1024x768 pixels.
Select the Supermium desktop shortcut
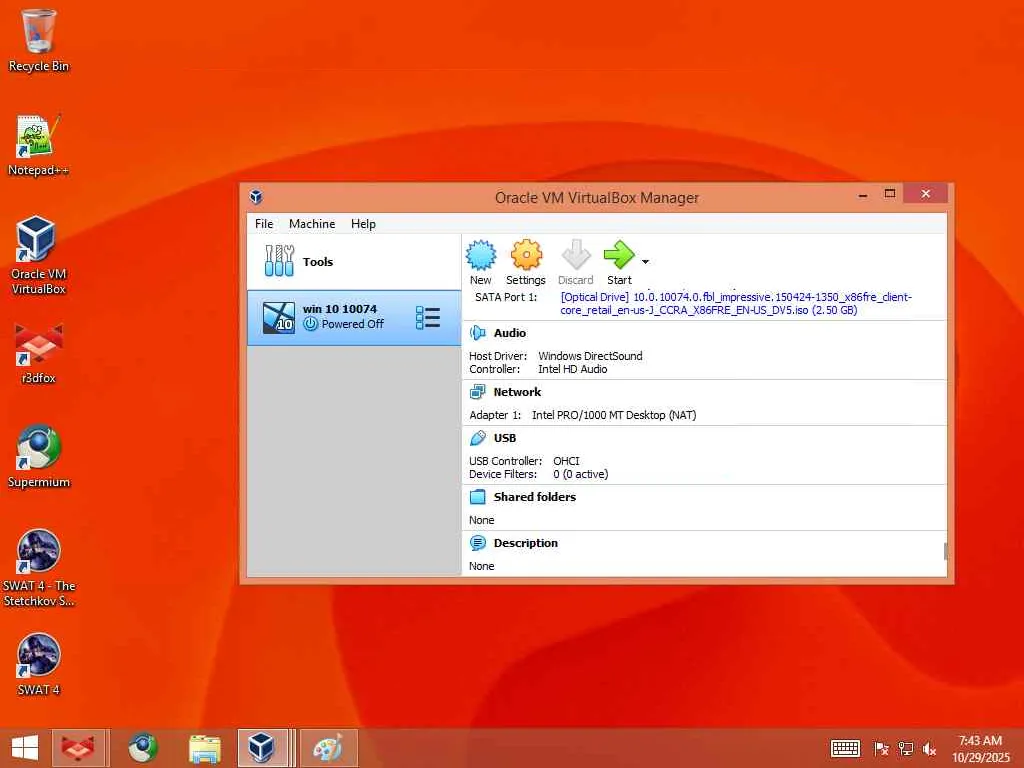click(39, 456)
